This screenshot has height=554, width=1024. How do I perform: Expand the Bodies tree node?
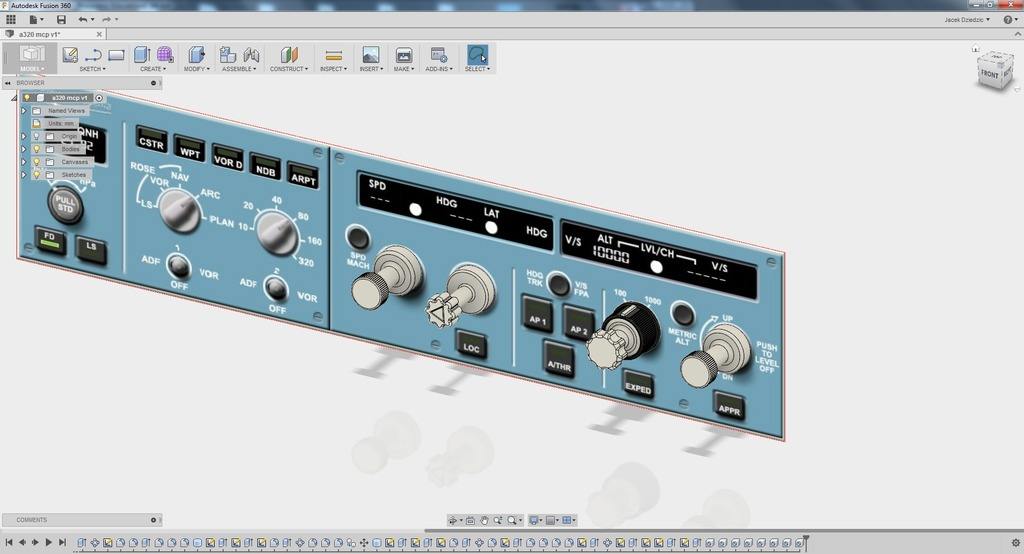[24, 149]
